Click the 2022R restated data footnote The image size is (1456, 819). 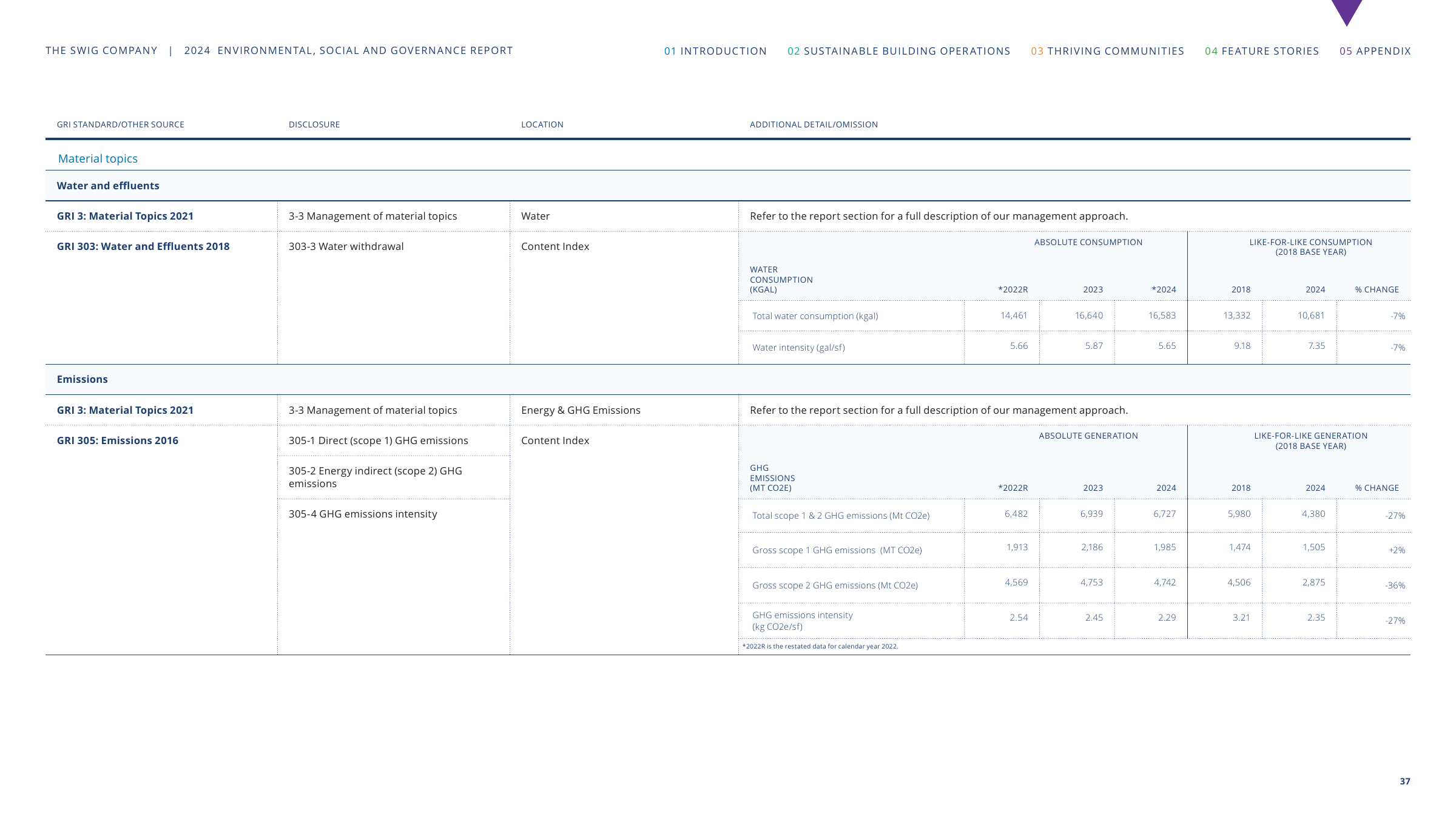820,646
